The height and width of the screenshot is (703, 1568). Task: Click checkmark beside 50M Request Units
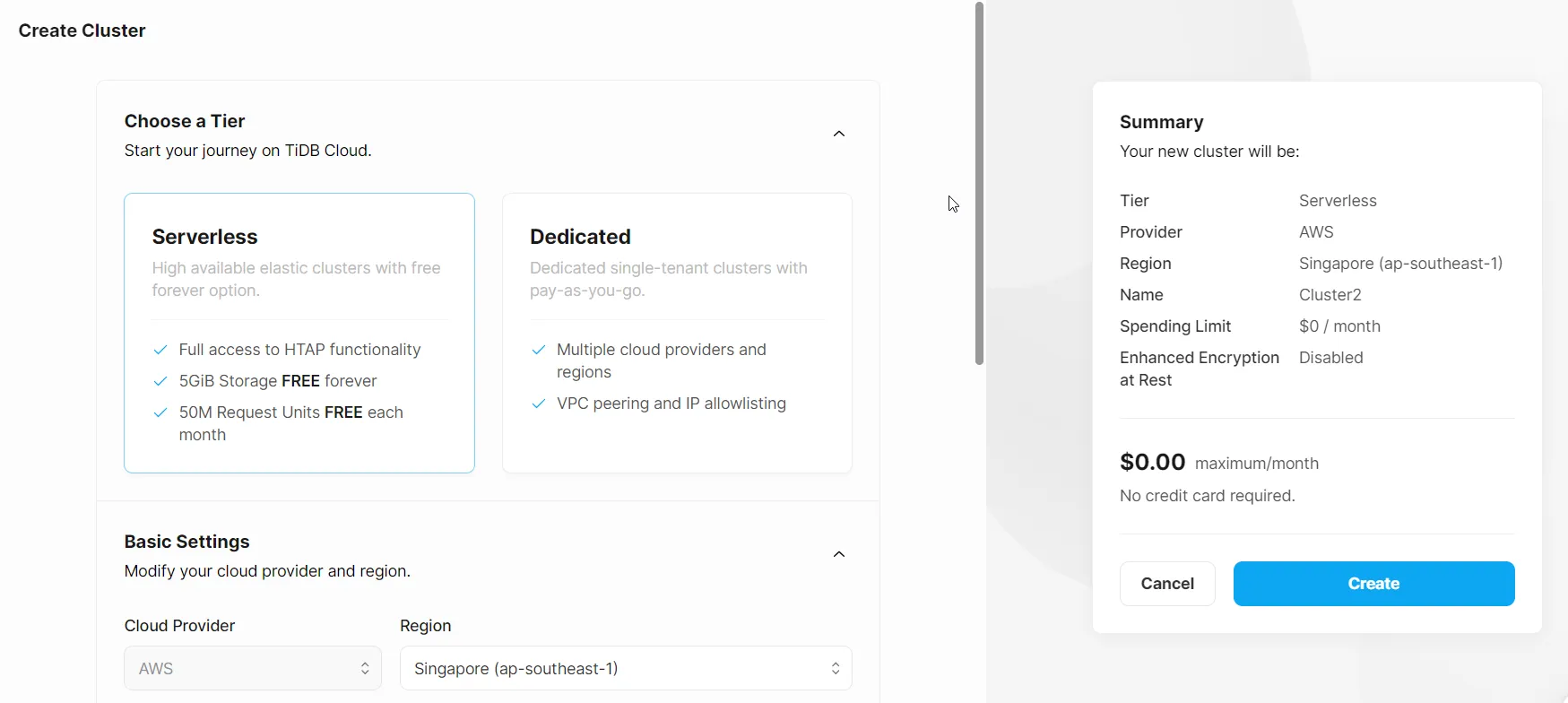(x=160, y=412)
